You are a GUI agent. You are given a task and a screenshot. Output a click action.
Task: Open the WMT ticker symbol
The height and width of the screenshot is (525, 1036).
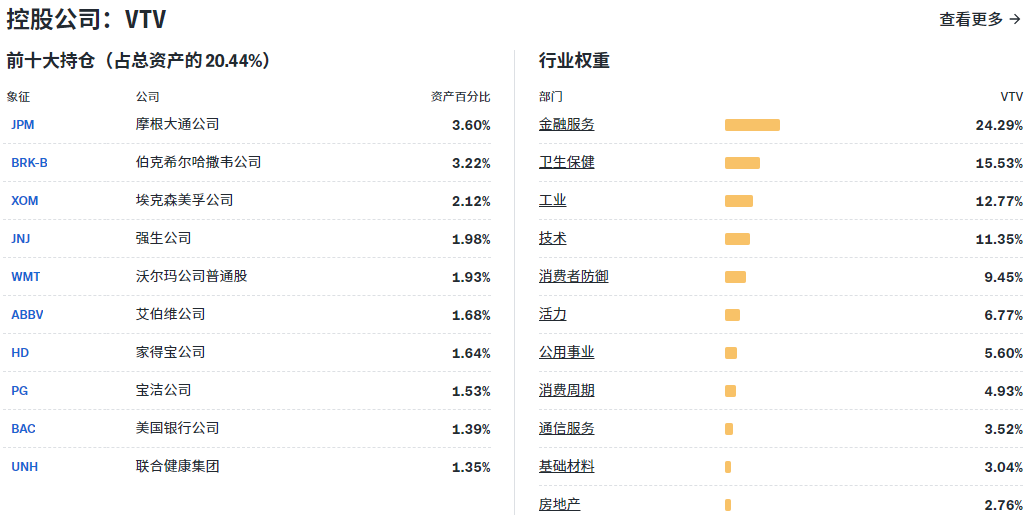coord(26,277)
